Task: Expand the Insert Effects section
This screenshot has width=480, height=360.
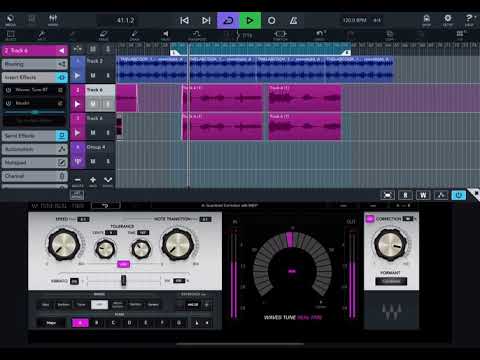Action: pyautogui.click(x=35, y=77)
